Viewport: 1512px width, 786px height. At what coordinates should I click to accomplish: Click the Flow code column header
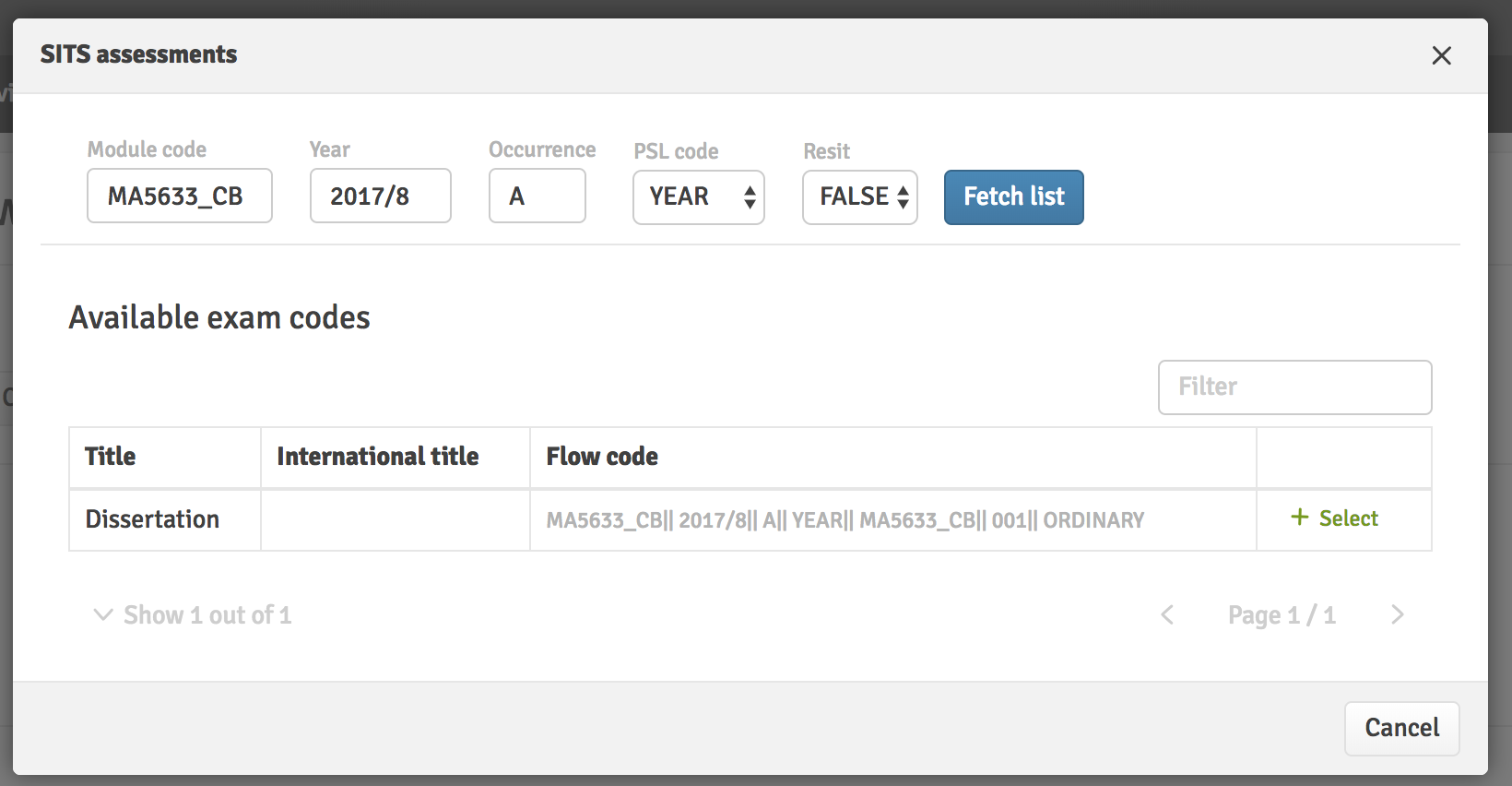pos(602,457)
